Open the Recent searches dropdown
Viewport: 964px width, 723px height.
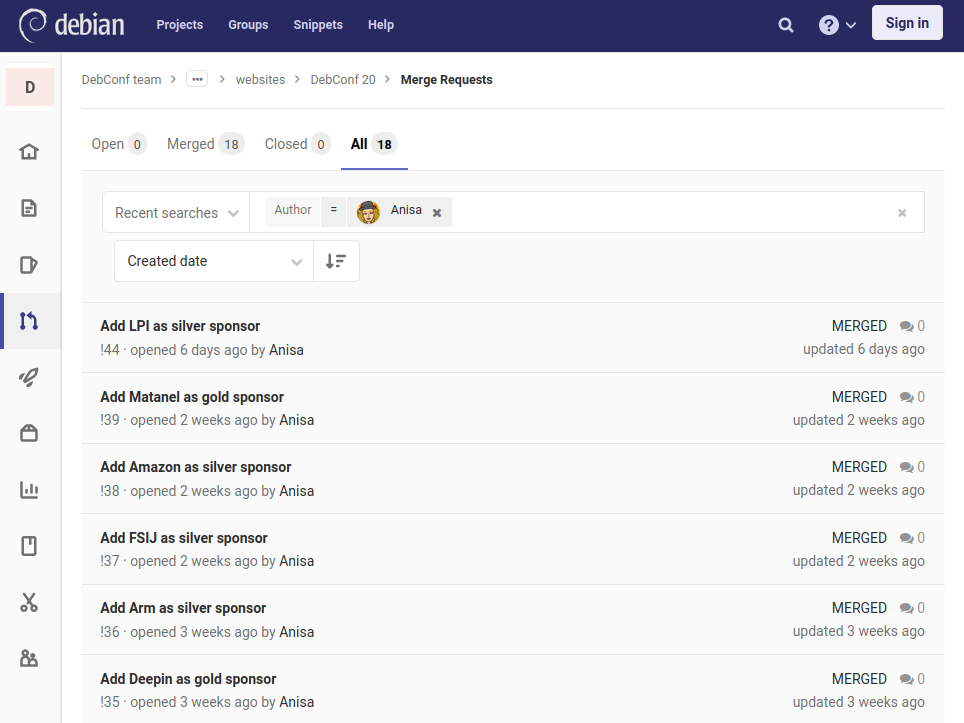[x=175, y=212]
